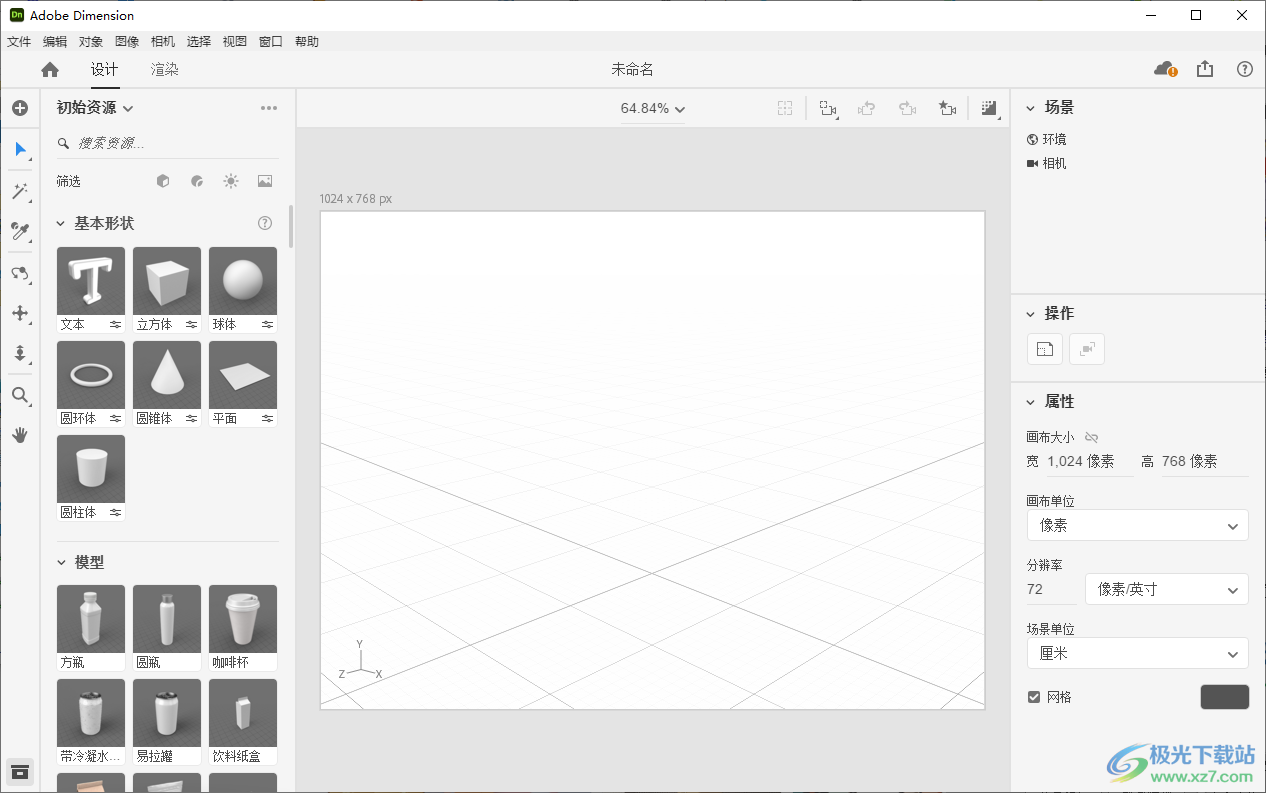This screenshot has height=793, width=1266.
Task: Click the grid color swatch
Action: [1225, 697]
